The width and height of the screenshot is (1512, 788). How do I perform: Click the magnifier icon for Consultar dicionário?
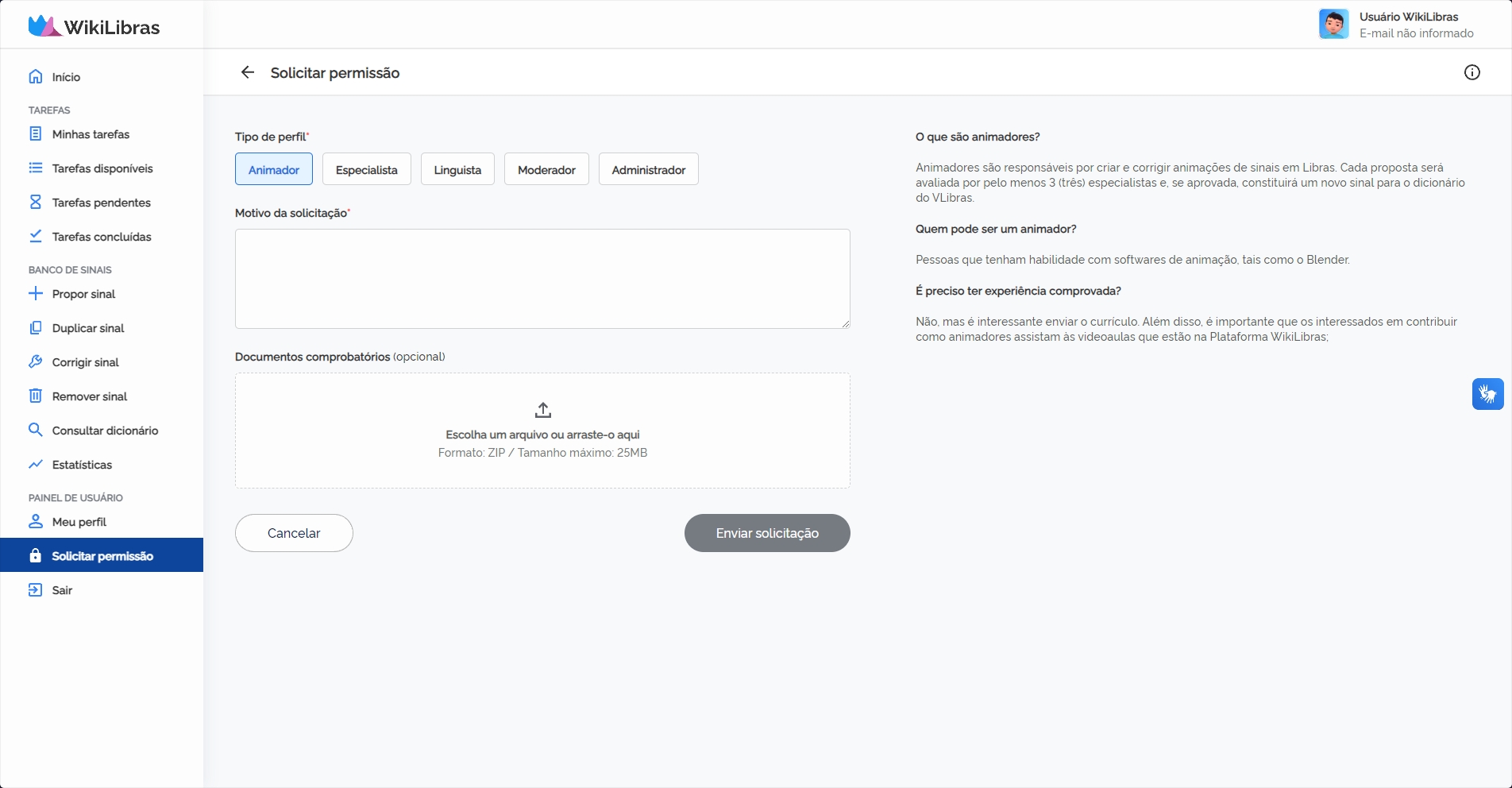tap(36, 431)
